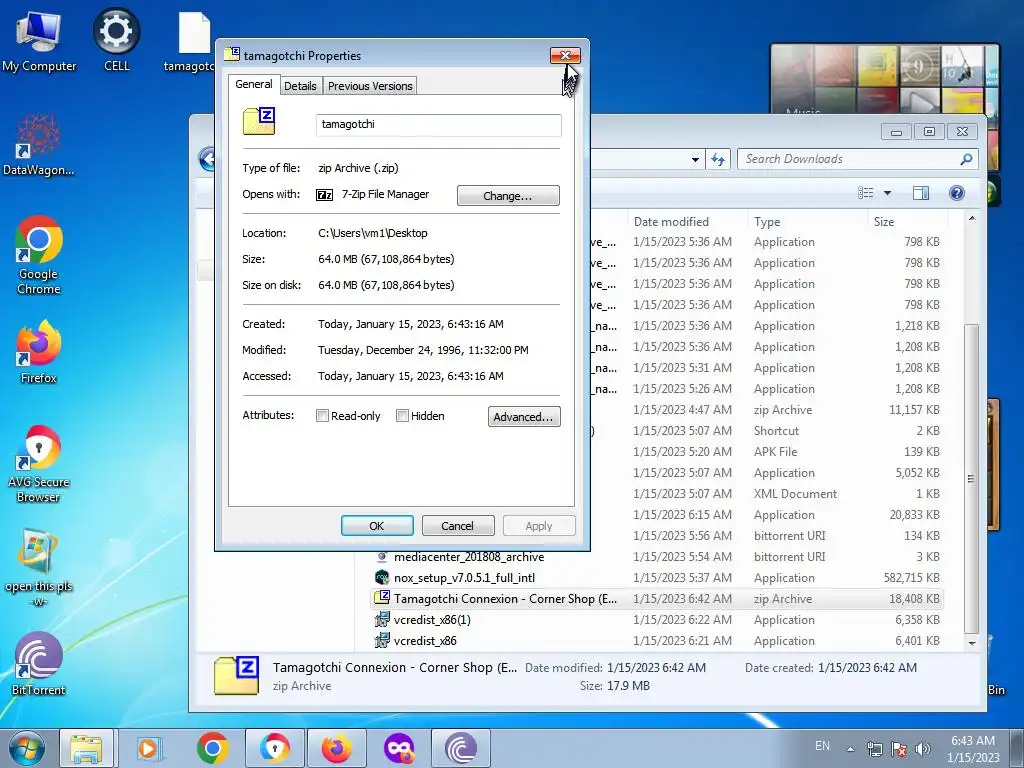Click the vcredist_x86(1) file icon

click(382, 620)
